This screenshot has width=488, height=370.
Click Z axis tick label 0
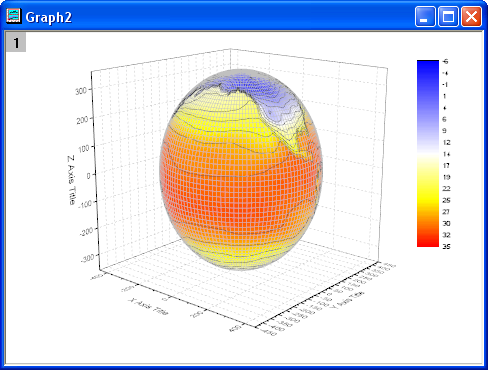[x=88, y=175]
